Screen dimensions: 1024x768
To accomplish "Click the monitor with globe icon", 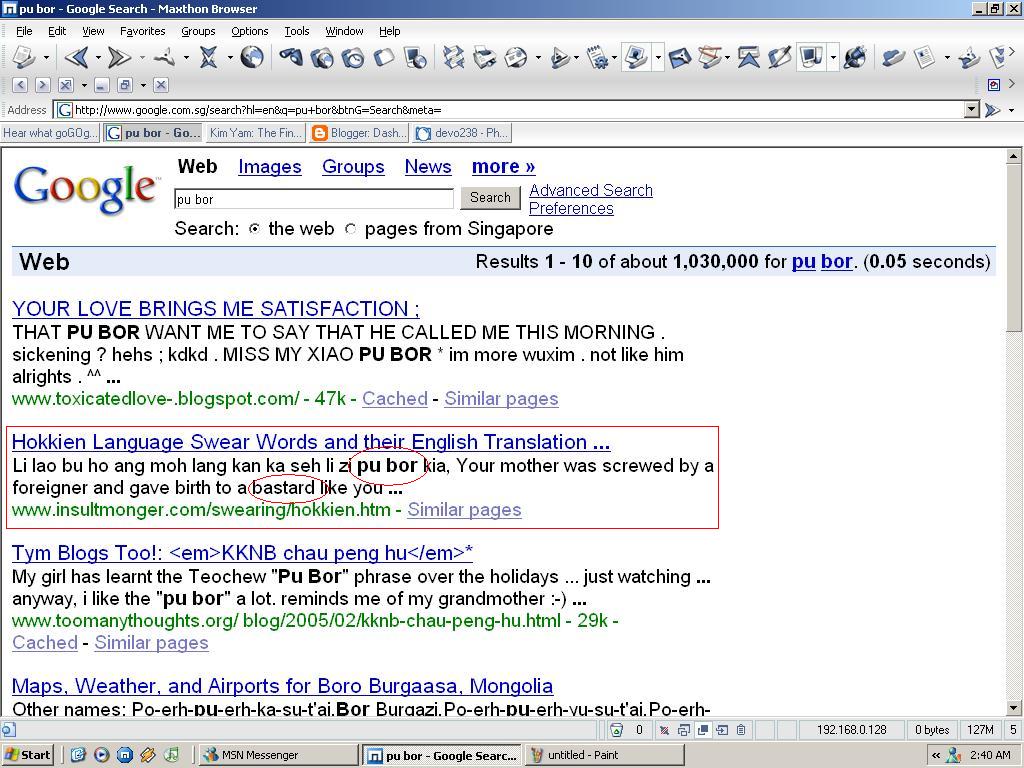I will (415, 57).
